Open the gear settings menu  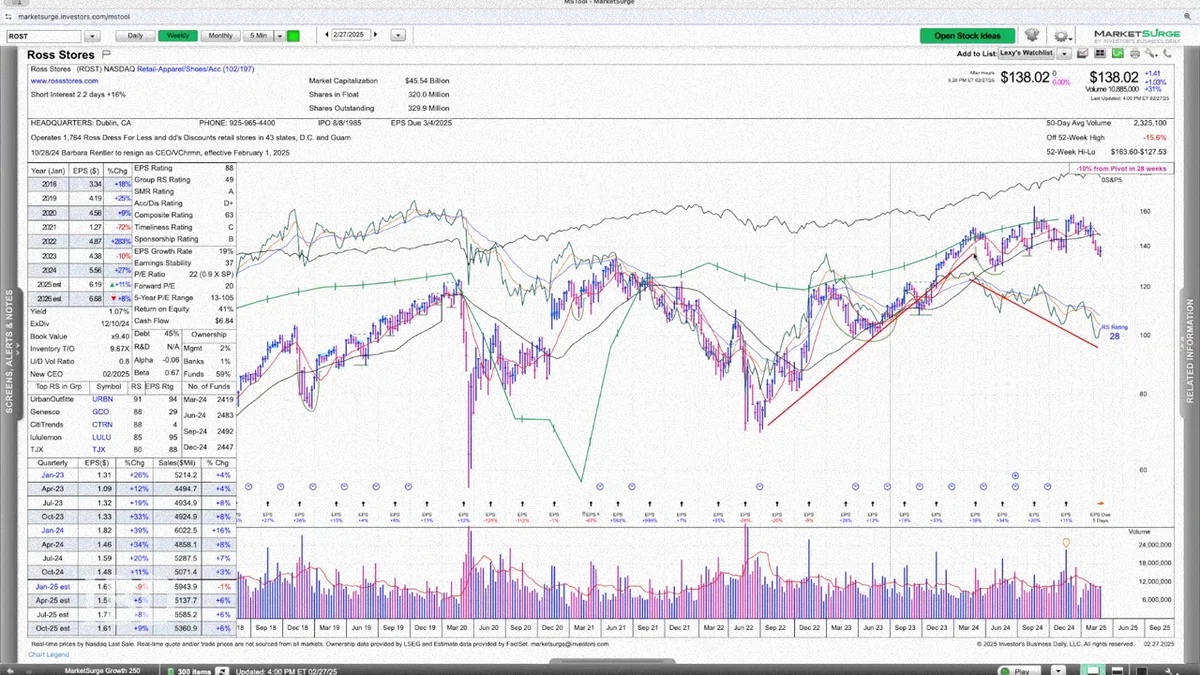(x=1062, y=36)
